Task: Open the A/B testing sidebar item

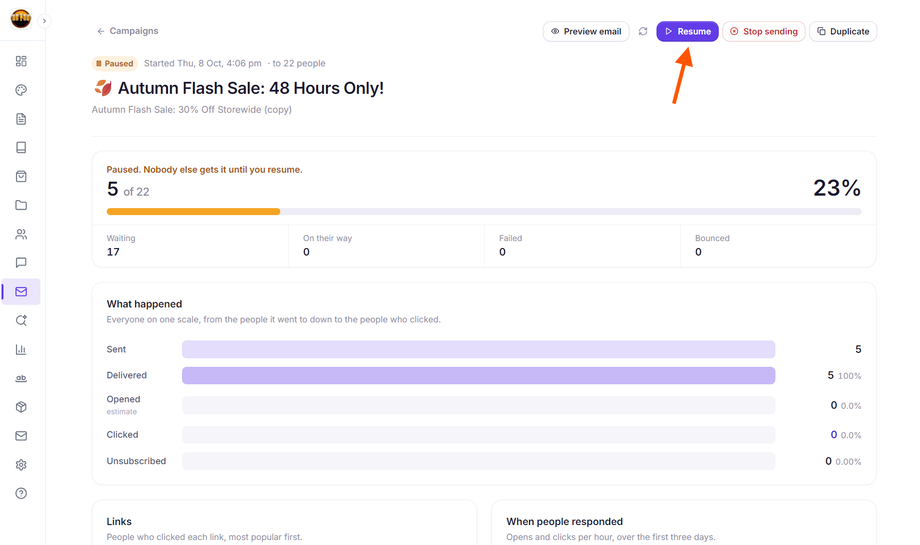Action: 21,378
